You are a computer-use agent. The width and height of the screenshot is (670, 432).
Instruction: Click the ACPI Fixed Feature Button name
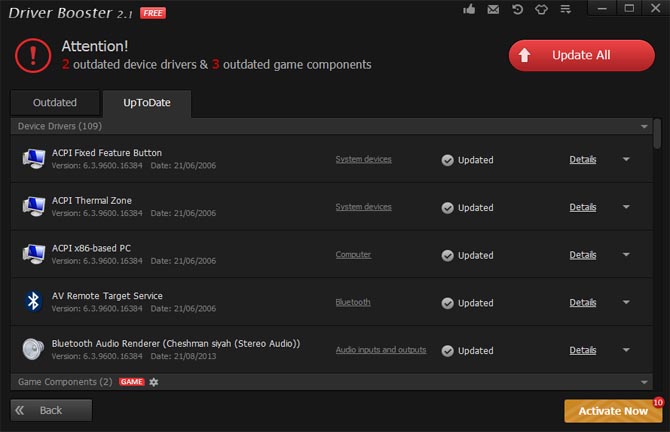tap(107, 153)
